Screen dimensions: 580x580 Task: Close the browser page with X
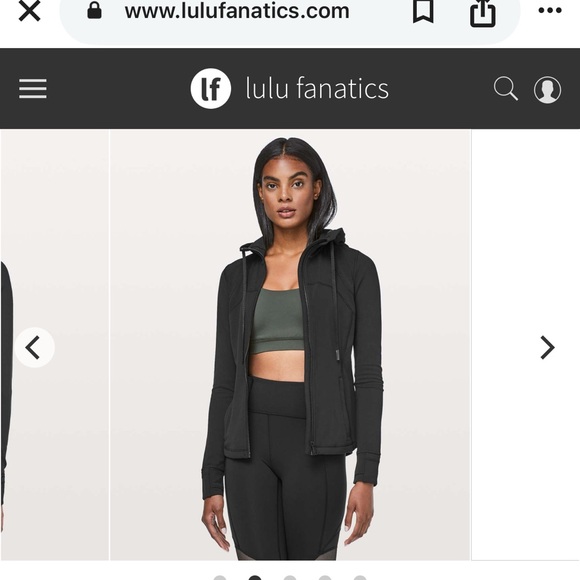29,11
